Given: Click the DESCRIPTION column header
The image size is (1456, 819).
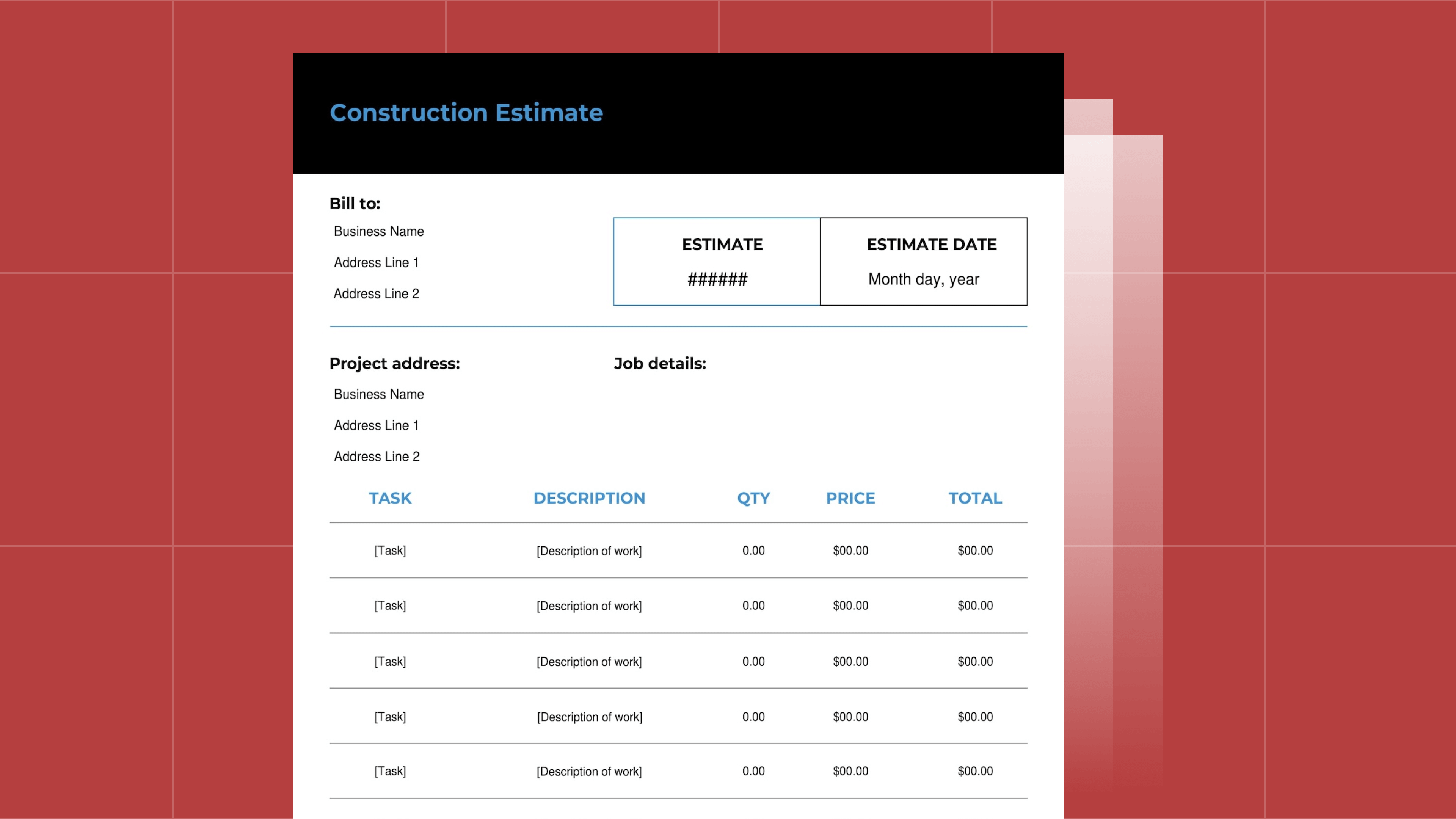Looking at the screenshot, I should click(x=589, y=498).
